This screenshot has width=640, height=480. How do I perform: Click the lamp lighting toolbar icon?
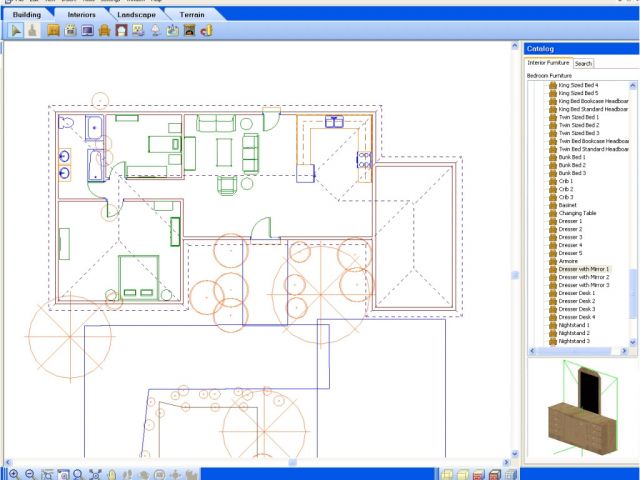pyautogui.click(x=155, y=31)
